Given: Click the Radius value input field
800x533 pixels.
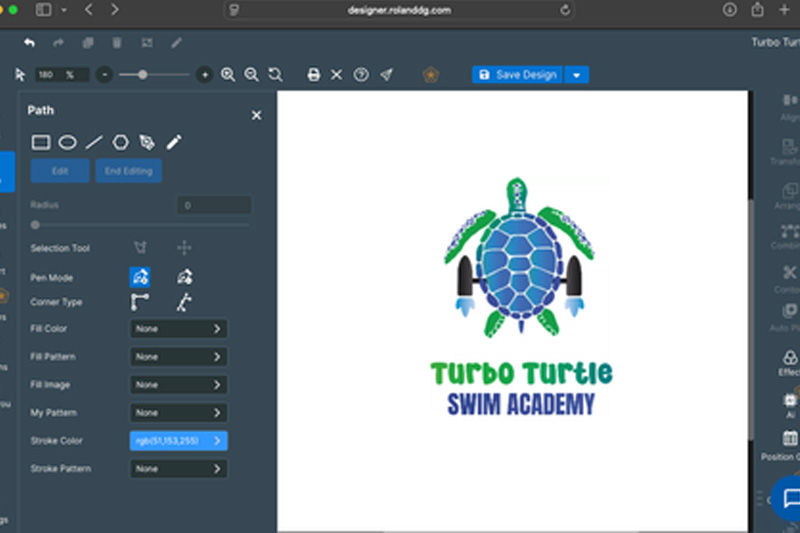Looking at the screenshot, I should (214, 205).
